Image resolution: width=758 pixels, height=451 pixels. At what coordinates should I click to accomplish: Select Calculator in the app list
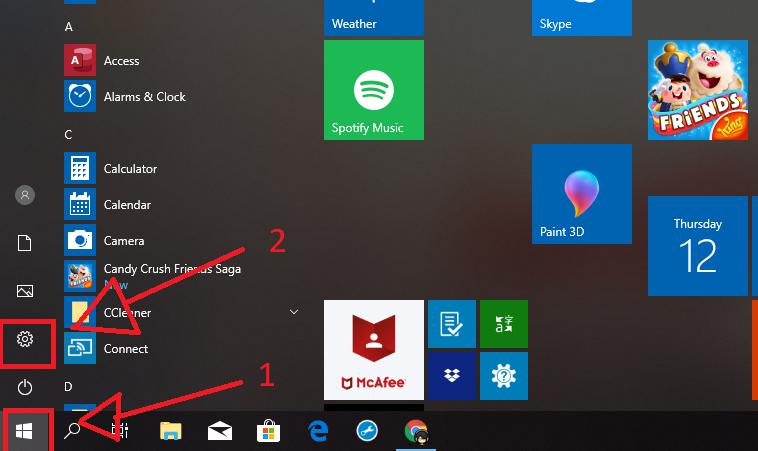tap(130, 169)
